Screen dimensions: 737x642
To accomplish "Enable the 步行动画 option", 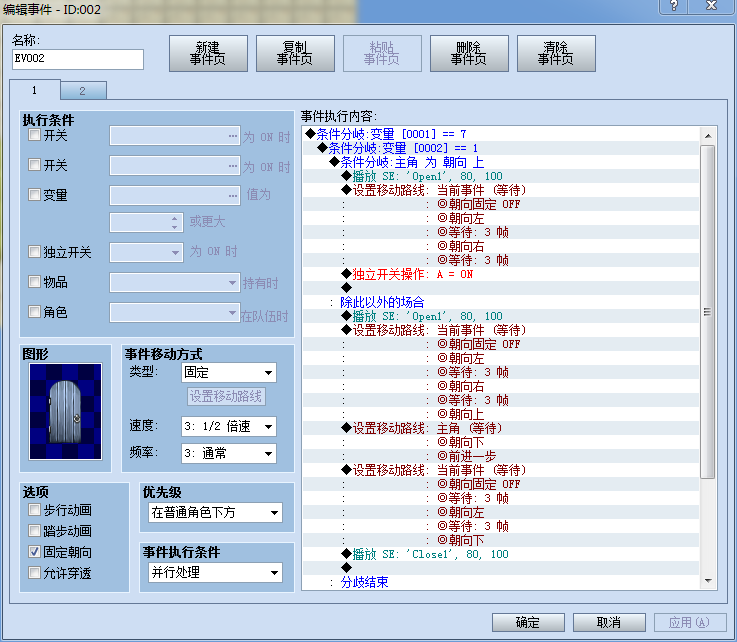I will point(34,509).
